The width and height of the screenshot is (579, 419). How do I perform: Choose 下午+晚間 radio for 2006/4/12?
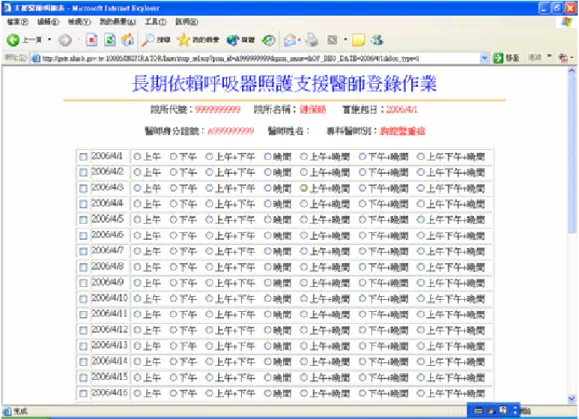click(x=362, y=330)
